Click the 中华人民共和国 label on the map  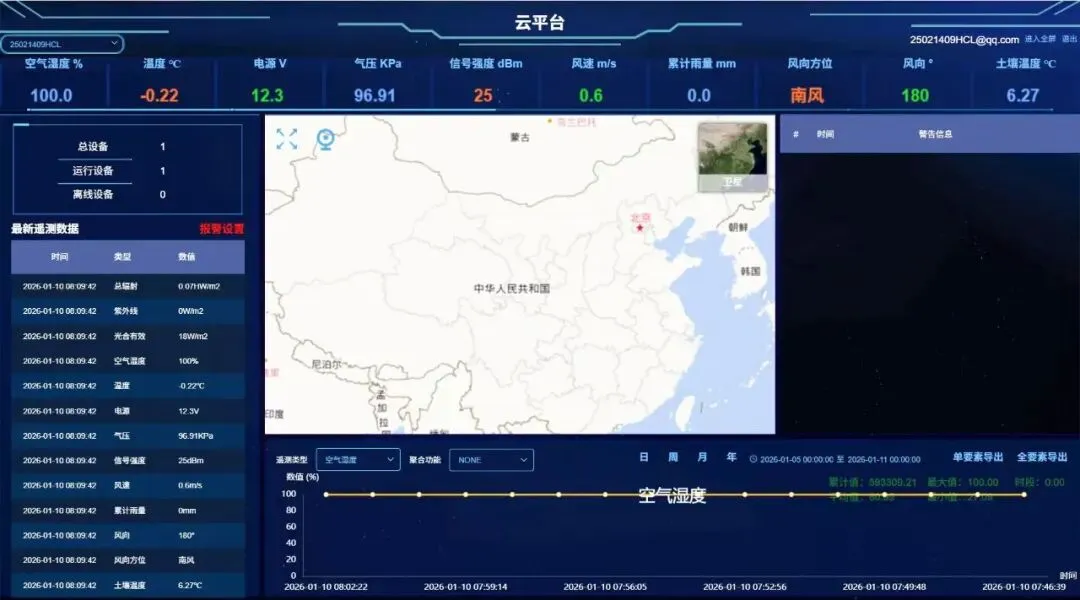[x=512, y=288]
